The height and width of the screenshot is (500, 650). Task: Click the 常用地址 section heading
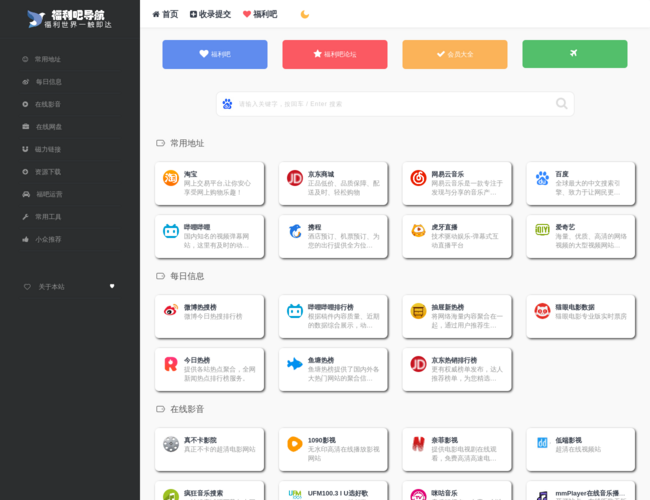coord(187,143)
